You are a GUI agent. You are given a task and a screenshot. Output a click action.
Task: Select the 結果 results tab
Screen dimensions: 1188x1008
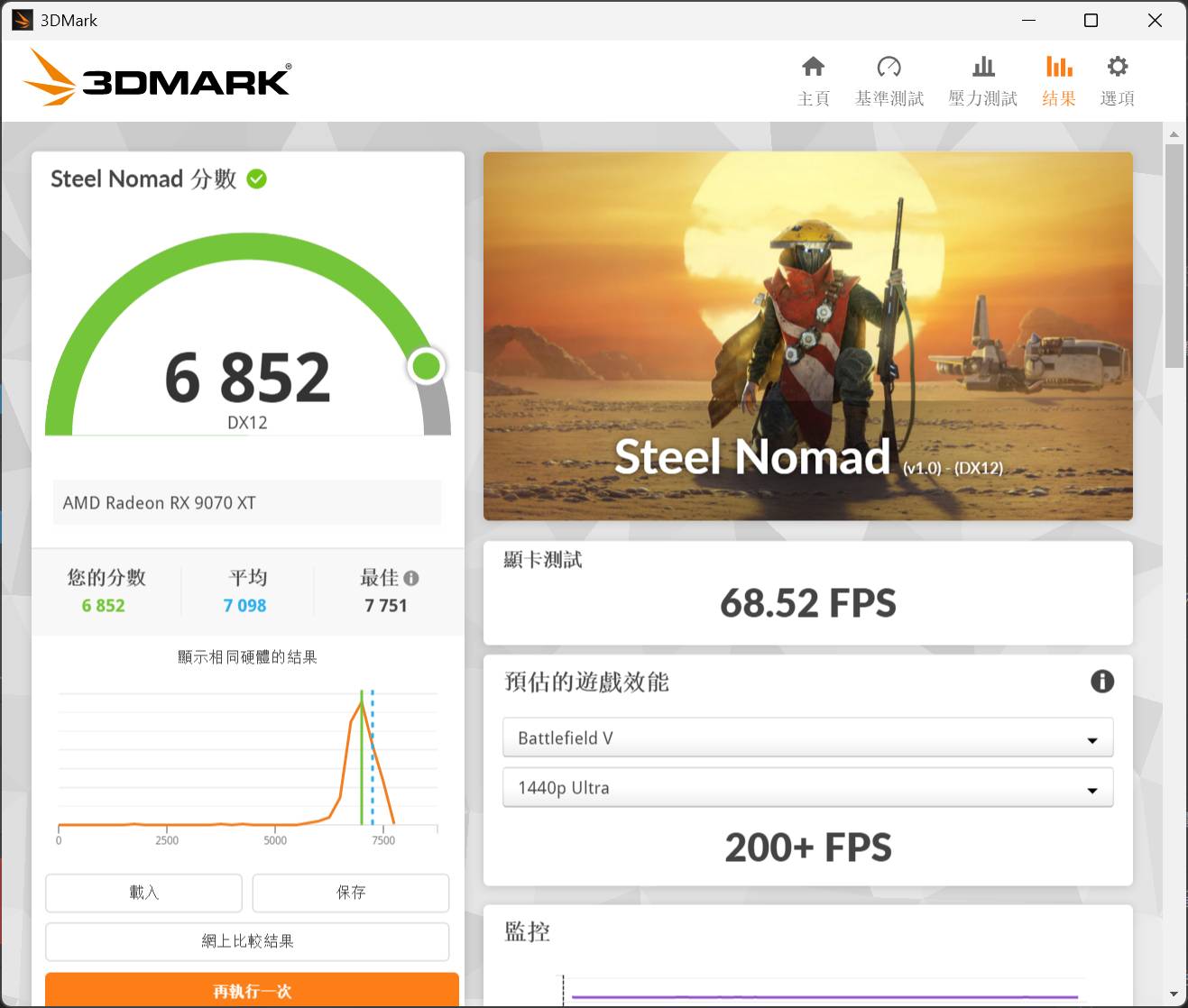pyautogui.click(x=1059, y=81)
